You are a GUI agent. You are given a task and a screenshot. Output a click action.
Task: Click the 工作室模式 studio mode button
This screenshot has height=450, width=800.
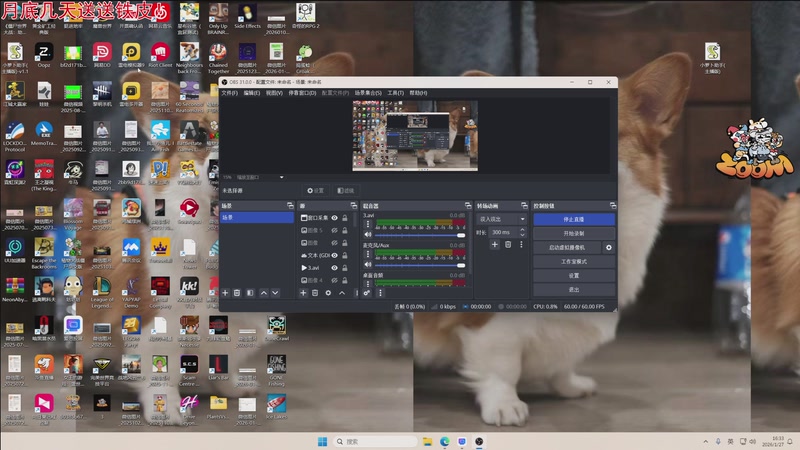[574, 261]
